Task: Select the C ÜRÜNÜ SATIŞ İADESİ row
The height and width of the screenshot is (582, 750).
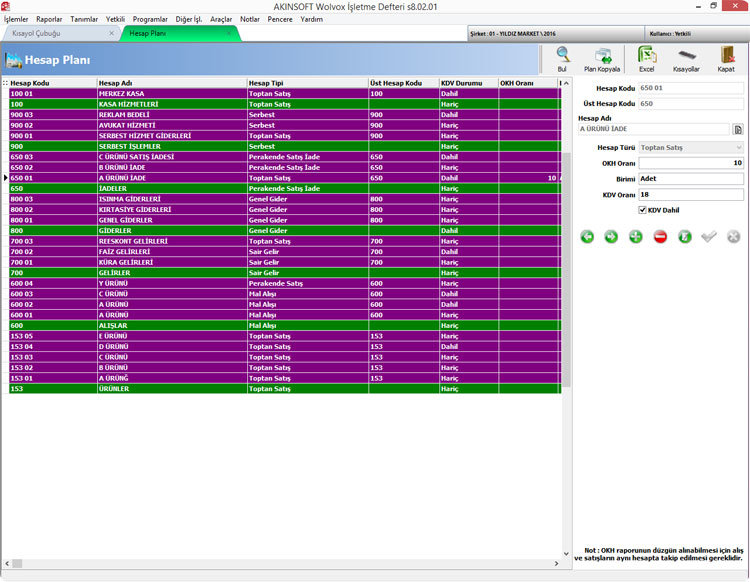Action: click(x=285, y=157)
